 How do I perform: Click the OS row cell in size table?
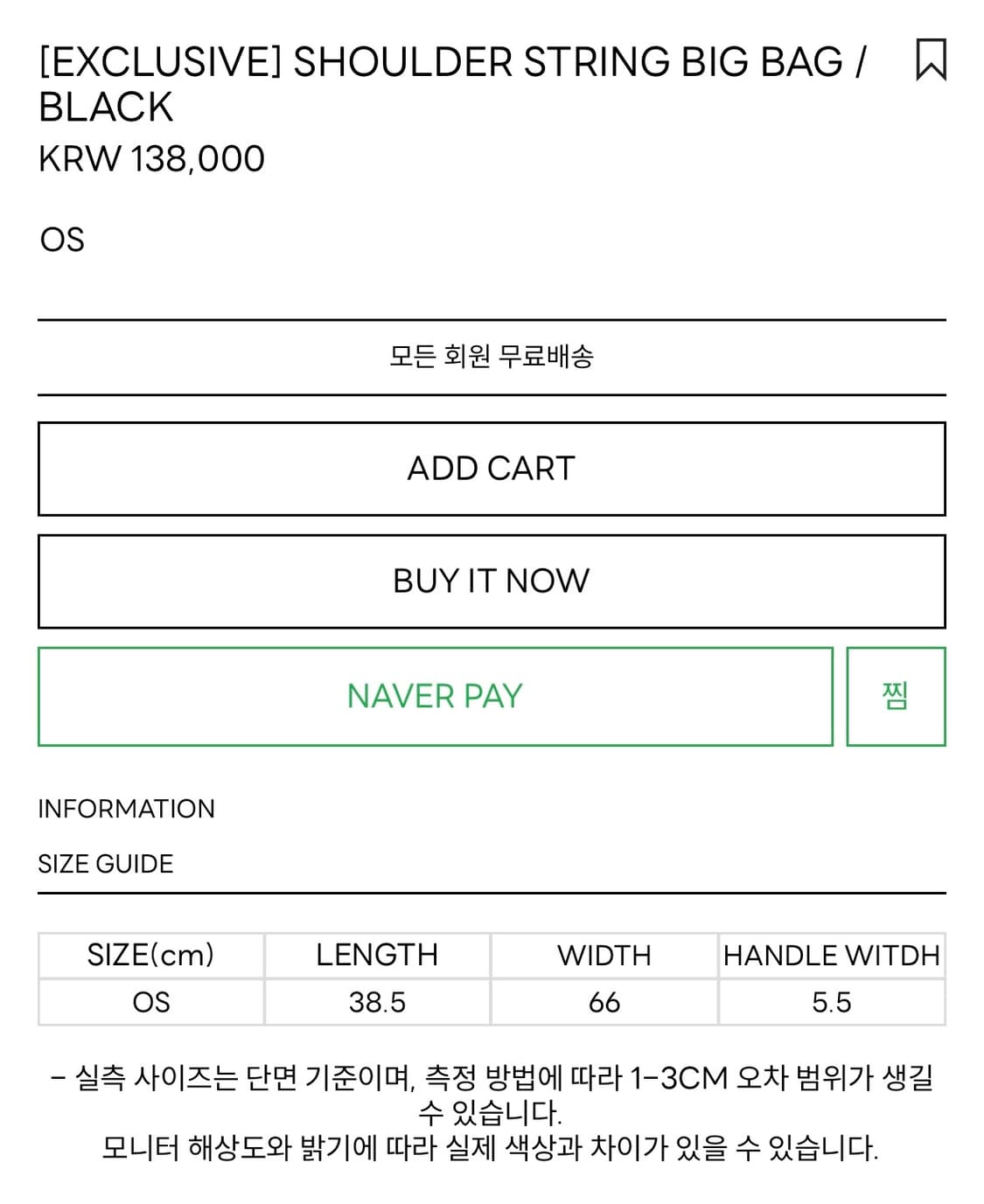pos(150,1002)
